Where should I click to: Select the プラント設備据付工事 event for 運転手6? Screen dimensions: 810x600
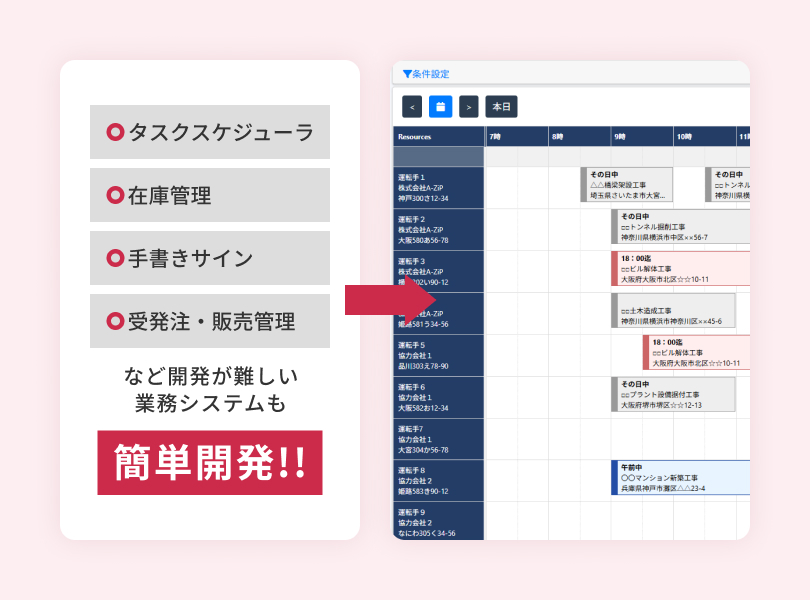click(x=675, y=393)
